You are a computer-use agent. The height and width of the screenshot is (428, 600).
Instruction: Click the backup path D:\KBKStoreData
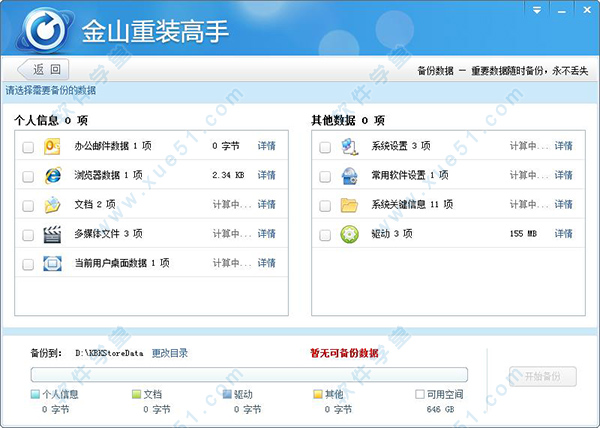[109, 353]
